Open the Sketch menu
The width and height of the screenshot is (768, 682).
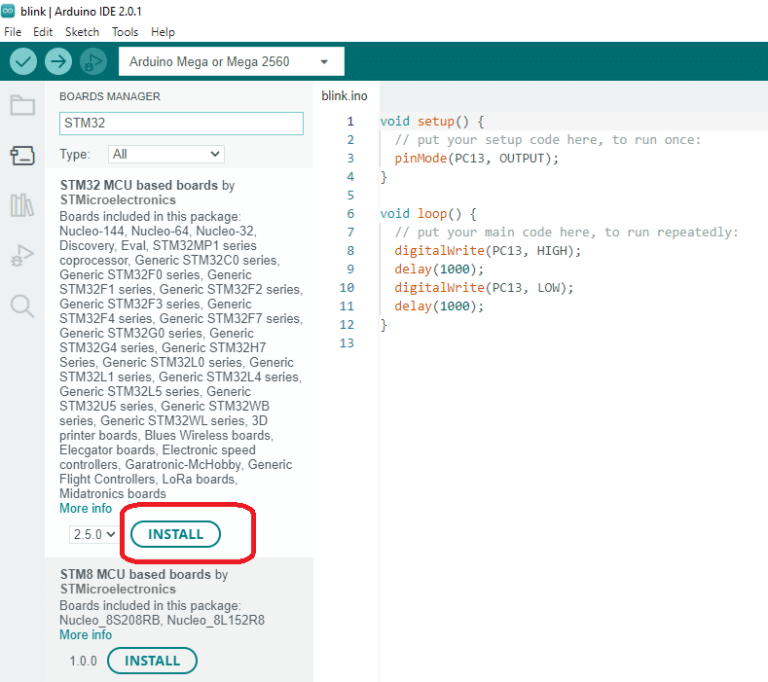tap(82, 32)
